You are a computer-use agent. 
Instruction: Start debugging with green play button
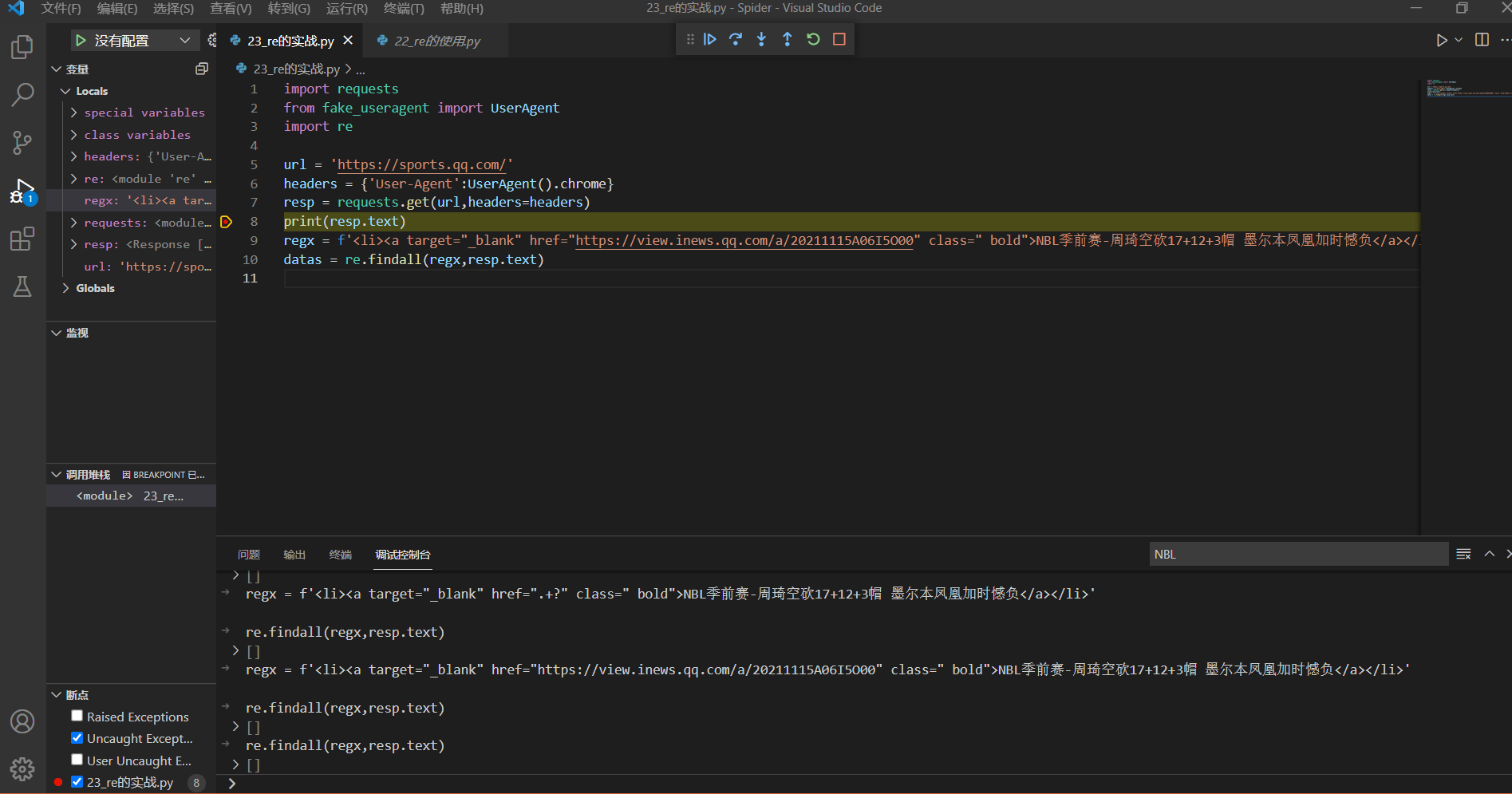click(81, 41)
